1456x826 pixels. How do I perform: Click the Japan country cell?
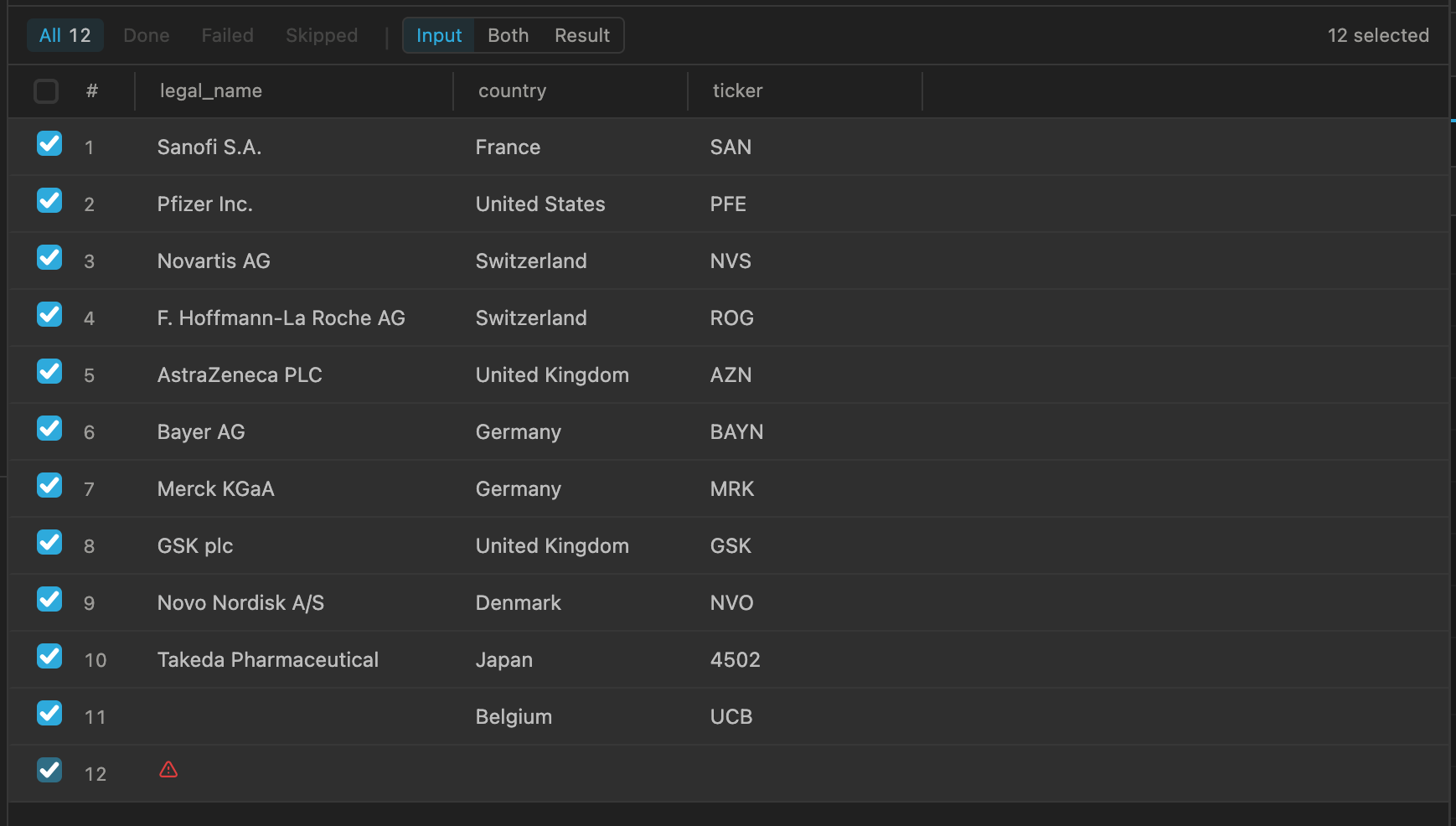(x=504, y=660)
